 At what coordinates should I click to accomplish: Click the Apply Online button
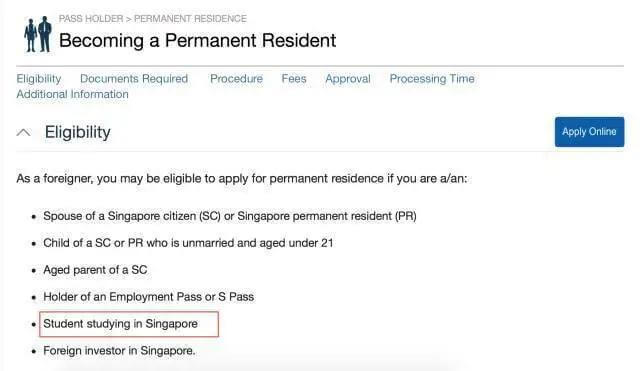[589, 132]
